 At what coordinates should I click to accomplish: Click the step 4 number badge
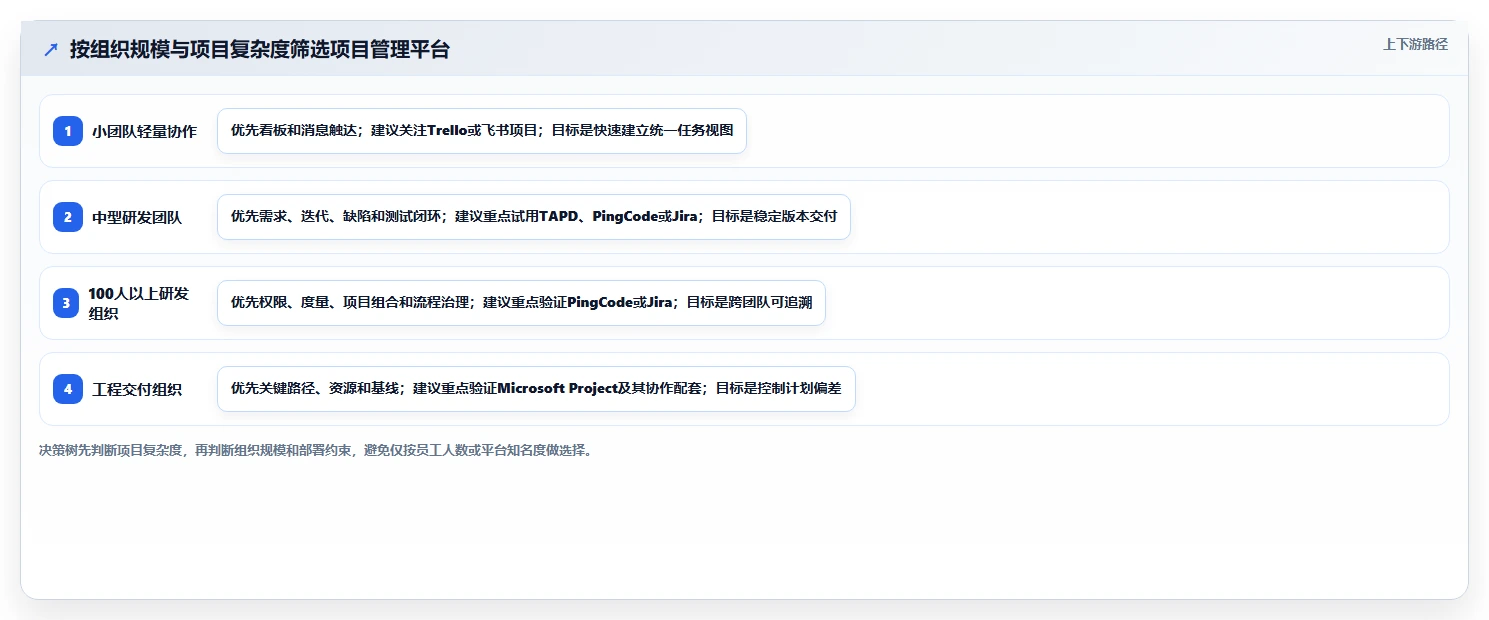pyautogui.click(x=68, y=389)
